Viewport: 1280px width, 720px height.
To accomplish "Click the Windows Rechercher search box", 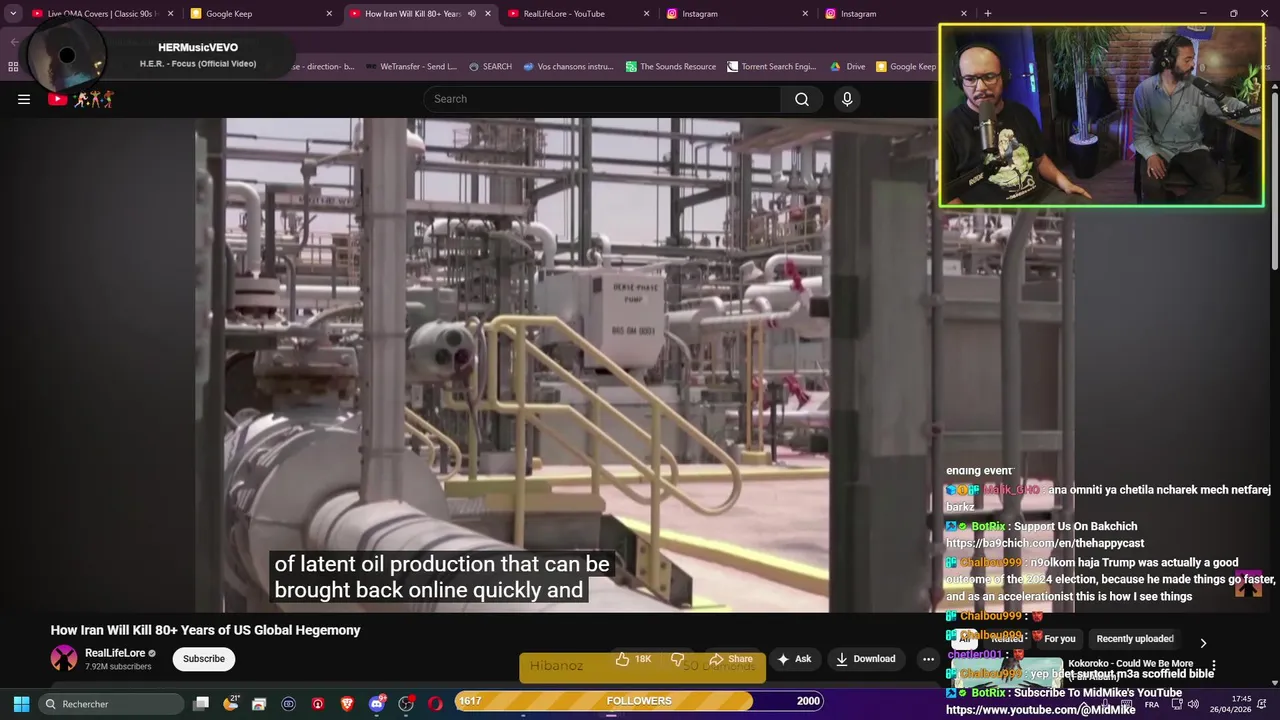I will [x=112, y=704].
